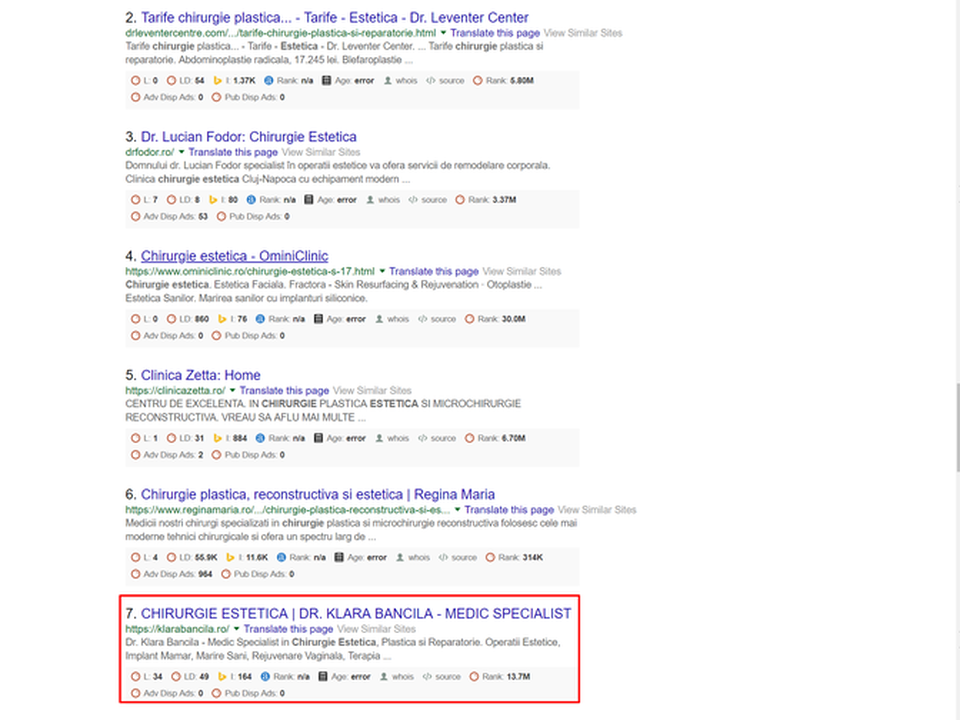Translate the Regina Maria page
This screenshot has width=960, height=720.
point(509,510)
